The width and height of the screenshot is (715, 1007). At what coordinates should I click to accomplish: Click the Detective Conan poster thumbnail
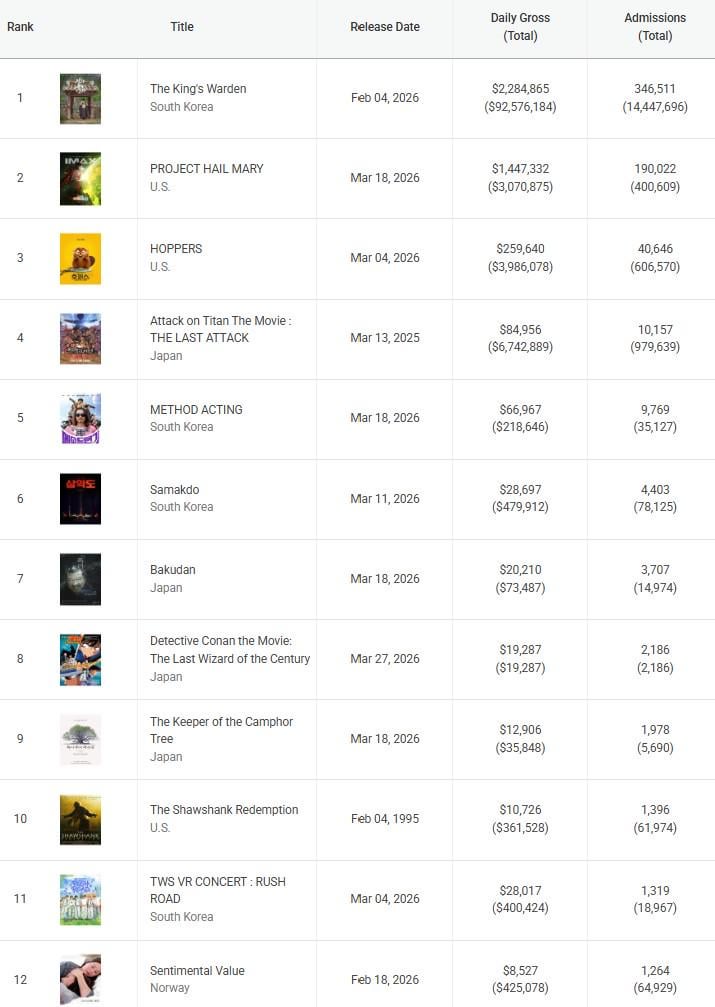(80, 659)
